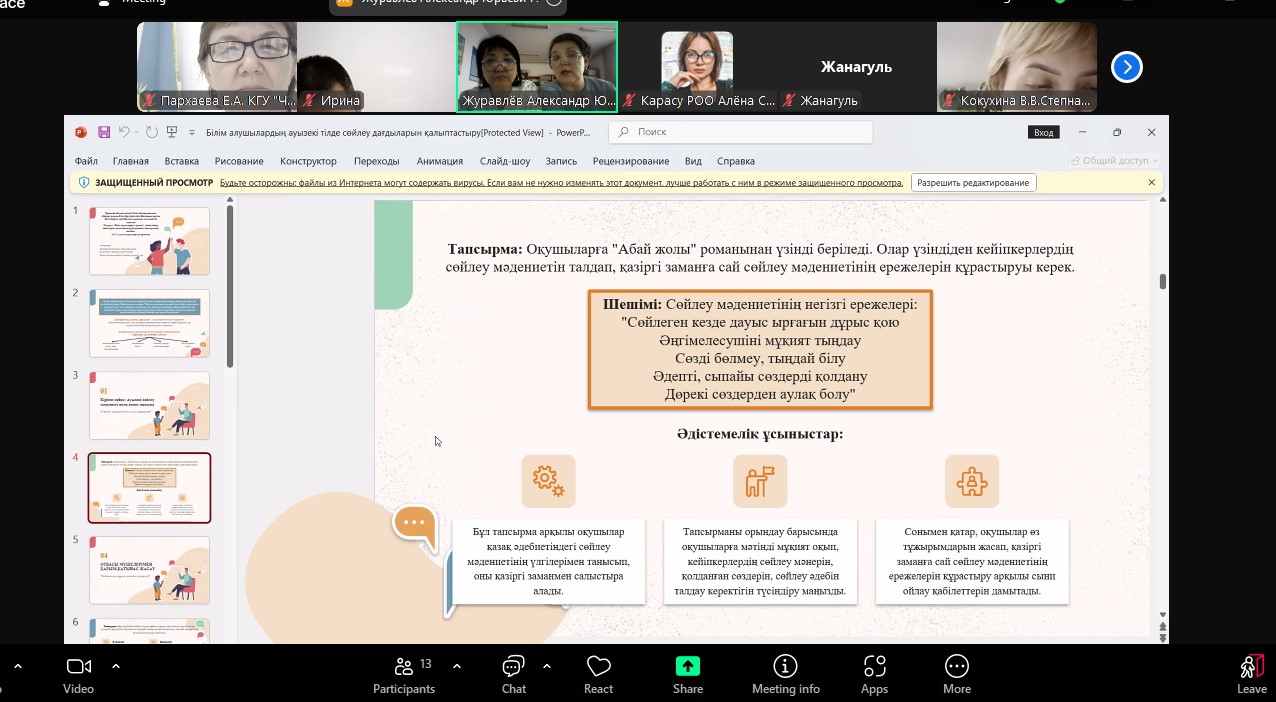Expand the Chat options chevron
Image resolution: width=1276 pixels, height=702 pixels.
coord(547,665)
